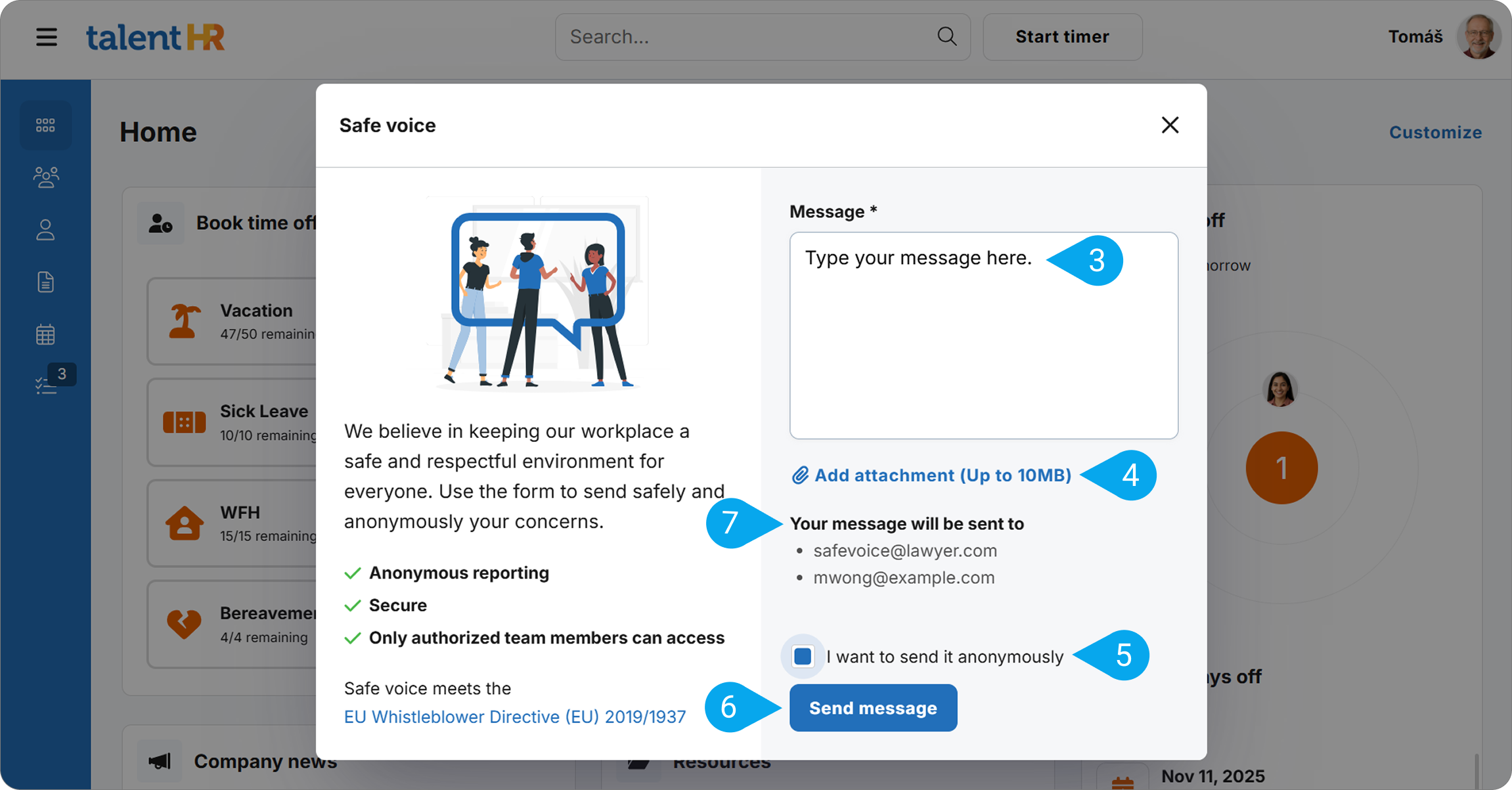This screenshot has height=790, width=1512.
Task: Click the Send message button
Action: pyautogui.click(x=873, y=707)
